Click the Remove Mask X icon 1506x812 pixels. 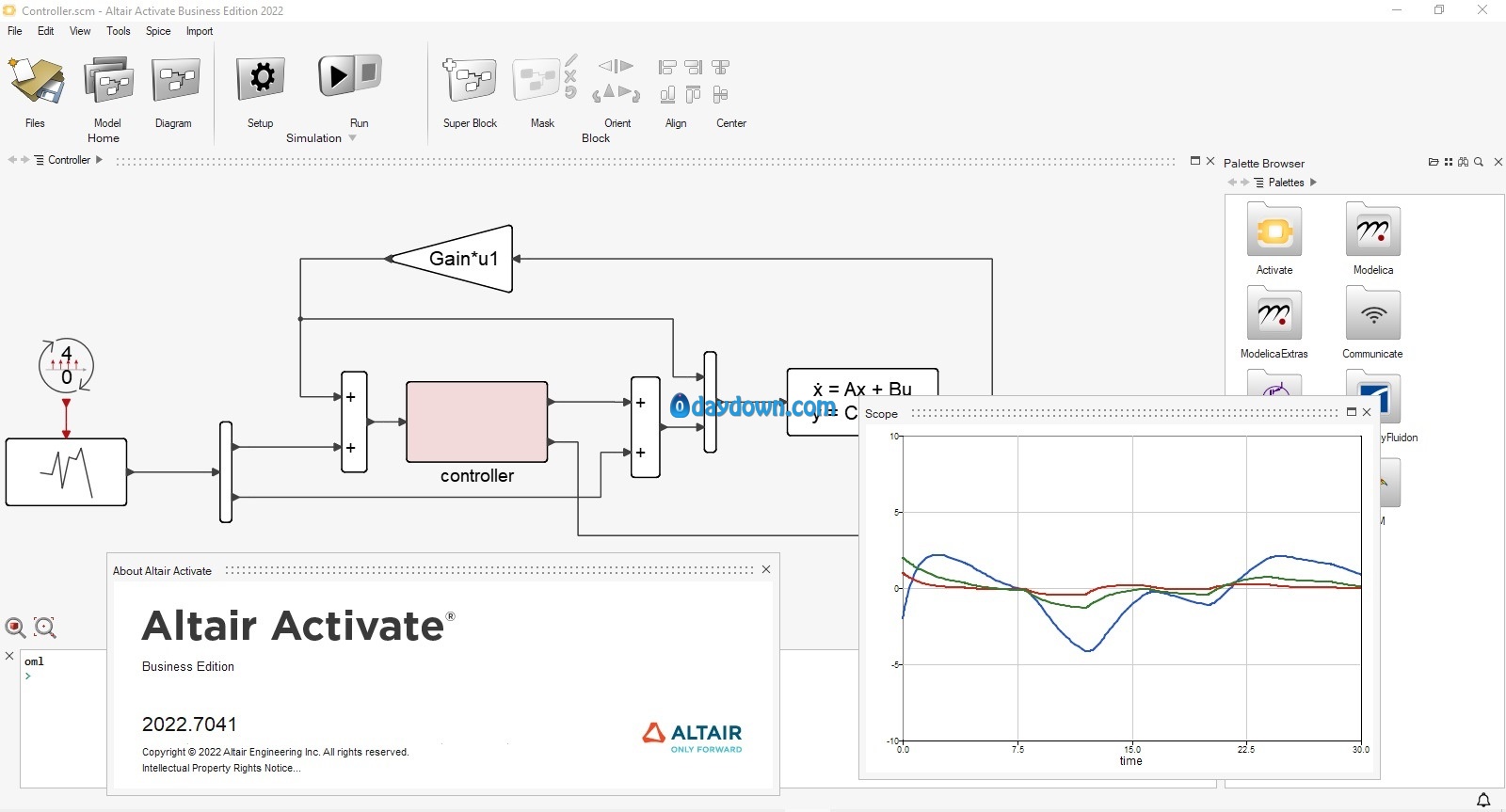(570, 76)
